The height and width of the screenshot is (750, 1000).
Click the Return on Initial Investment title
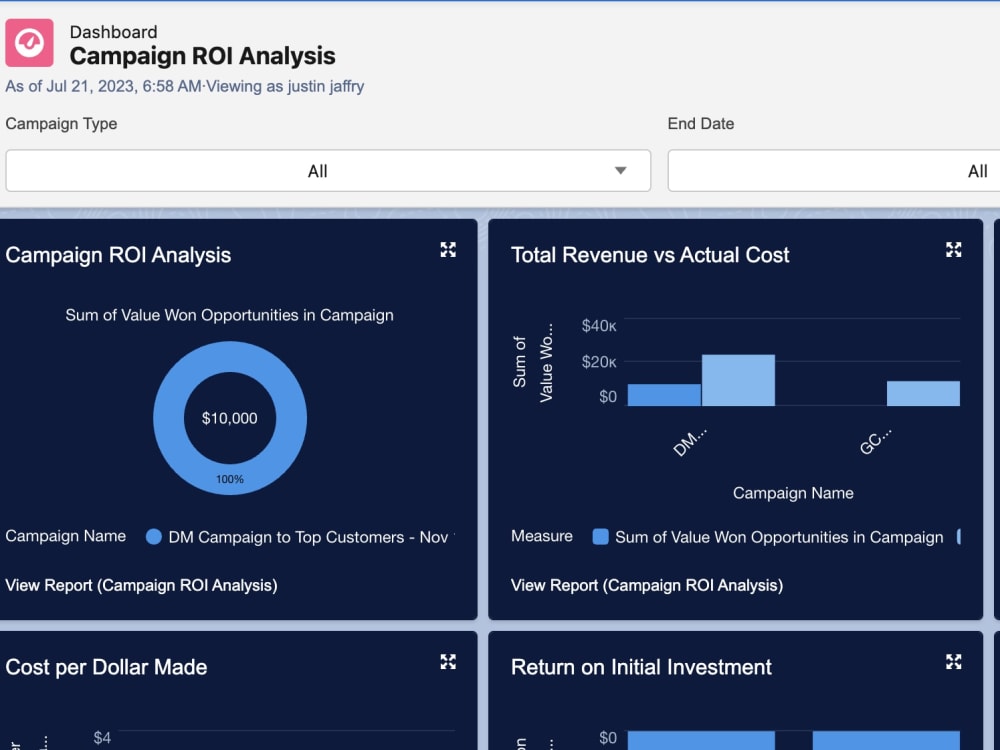pos(641,667)
